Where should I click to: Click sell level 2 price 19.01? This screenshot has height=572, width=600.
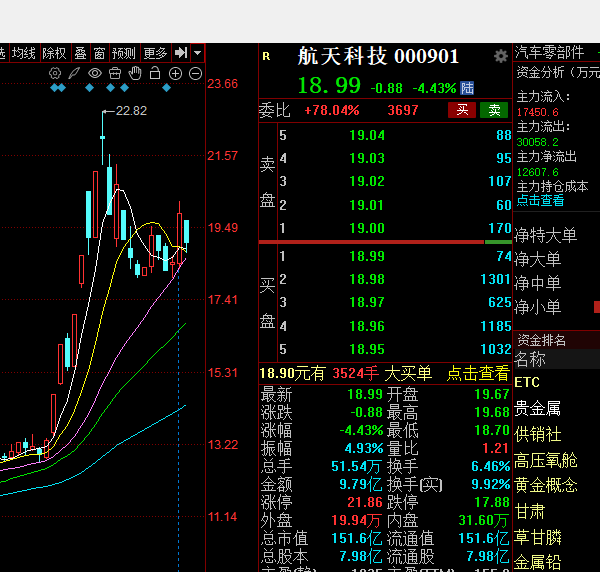pos(367,205)
